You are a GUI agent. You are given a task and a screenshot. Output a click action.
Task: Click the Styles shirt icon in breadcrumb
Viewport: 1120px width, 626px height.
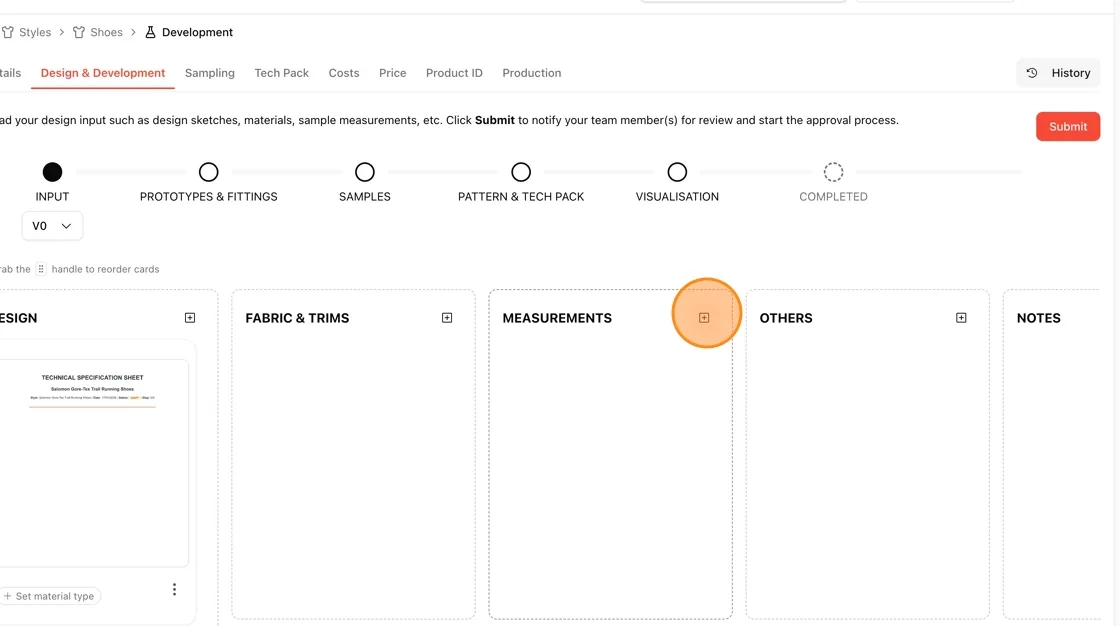(8, 32)
